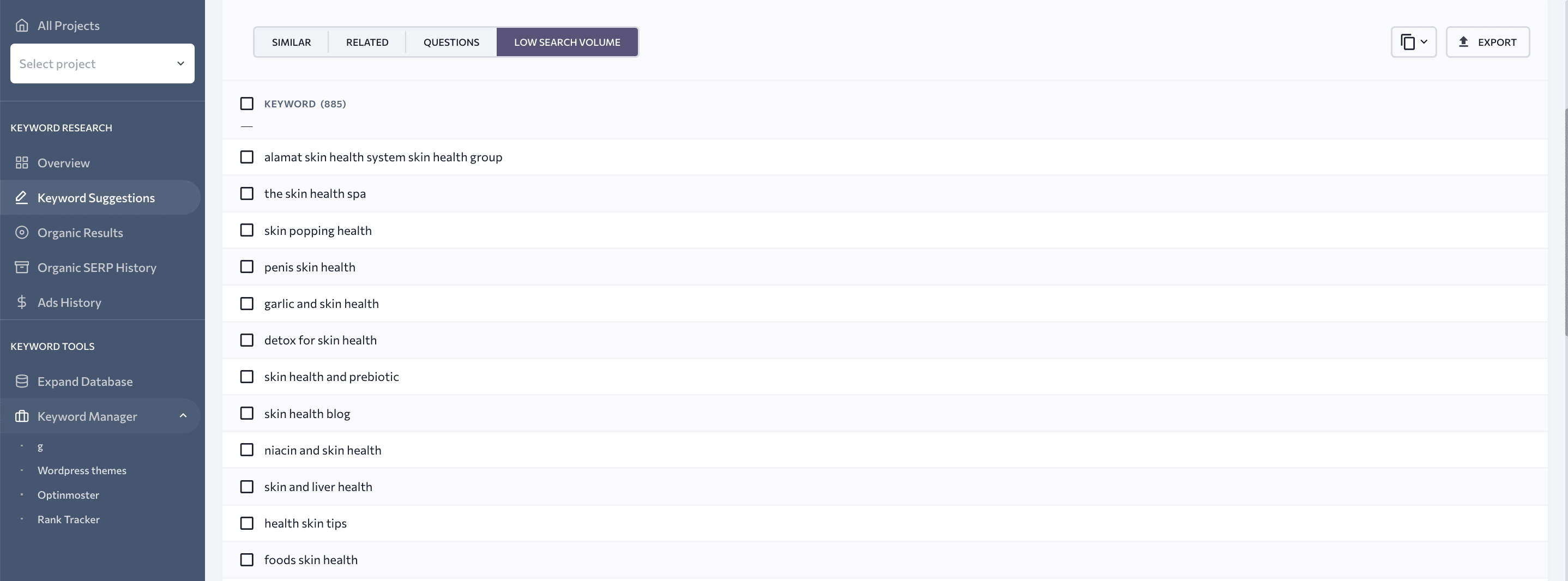Open the Overview grid icon
This screenshot has height=581, width=1568.
coord(22,162)
